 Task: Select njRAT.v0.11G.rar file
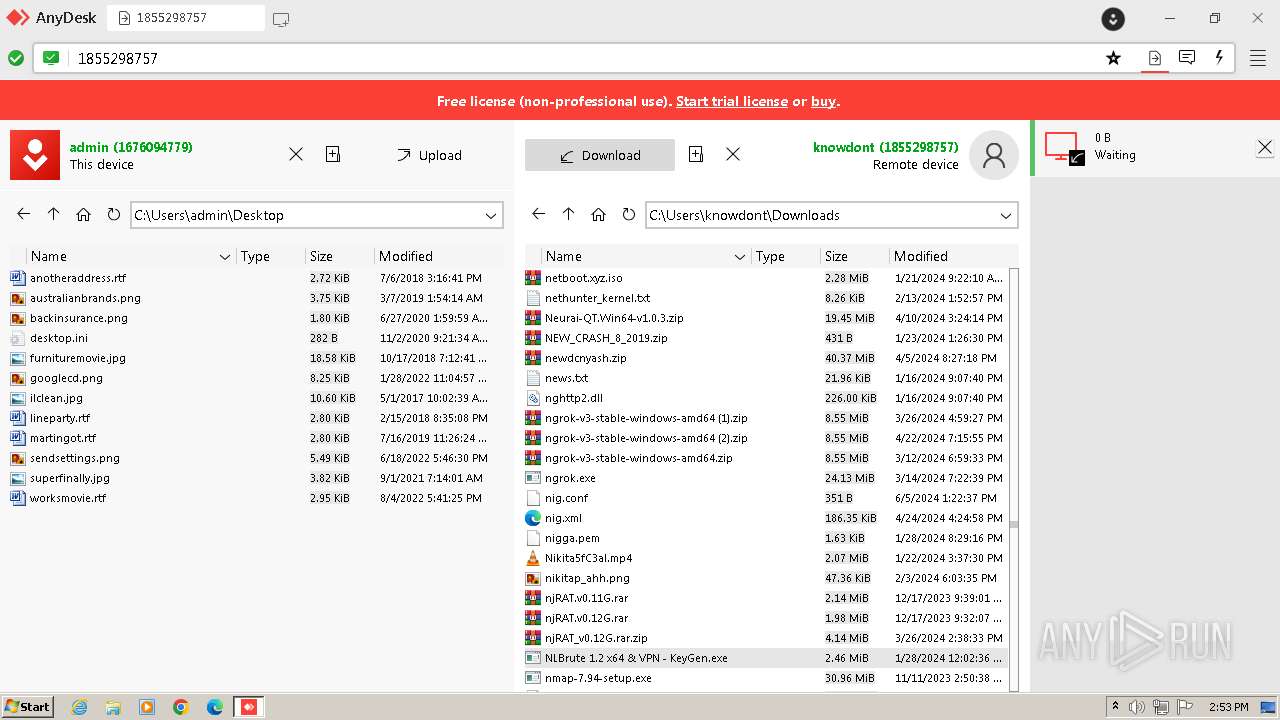tap(766, 598)
